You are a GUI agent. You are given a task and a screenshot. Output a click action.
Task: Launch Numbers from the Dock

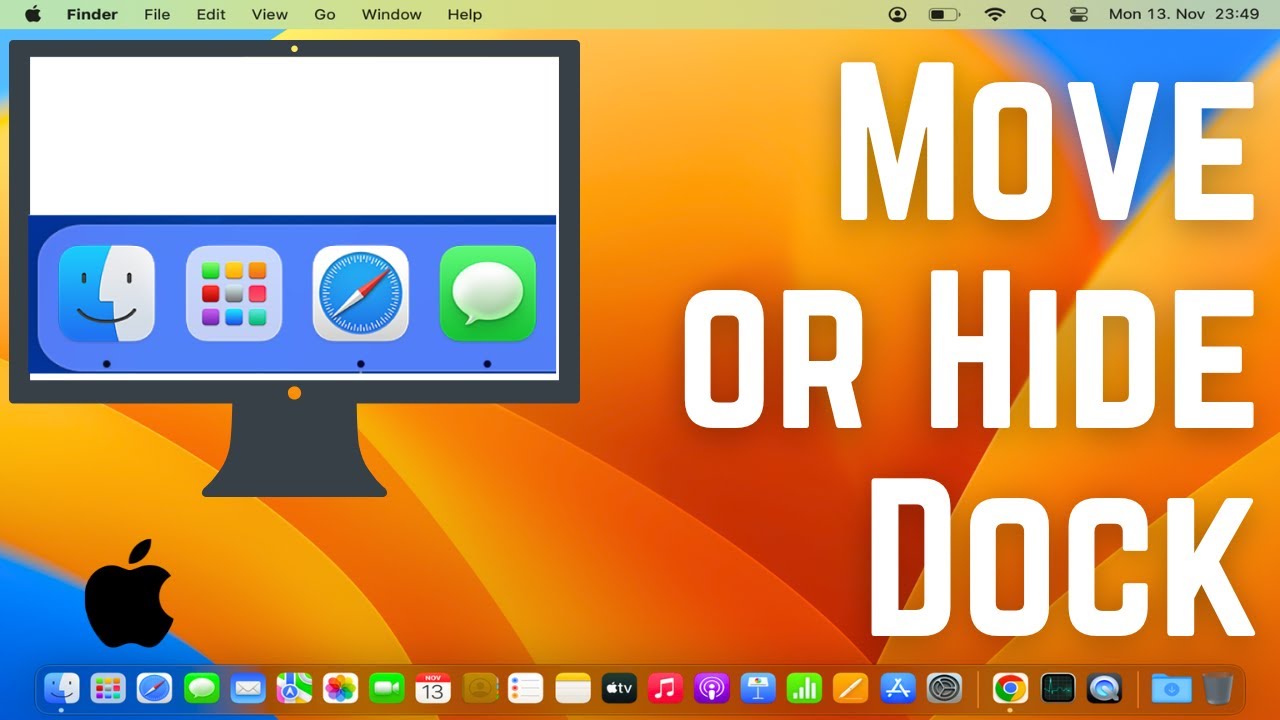[x=804, y=688]
